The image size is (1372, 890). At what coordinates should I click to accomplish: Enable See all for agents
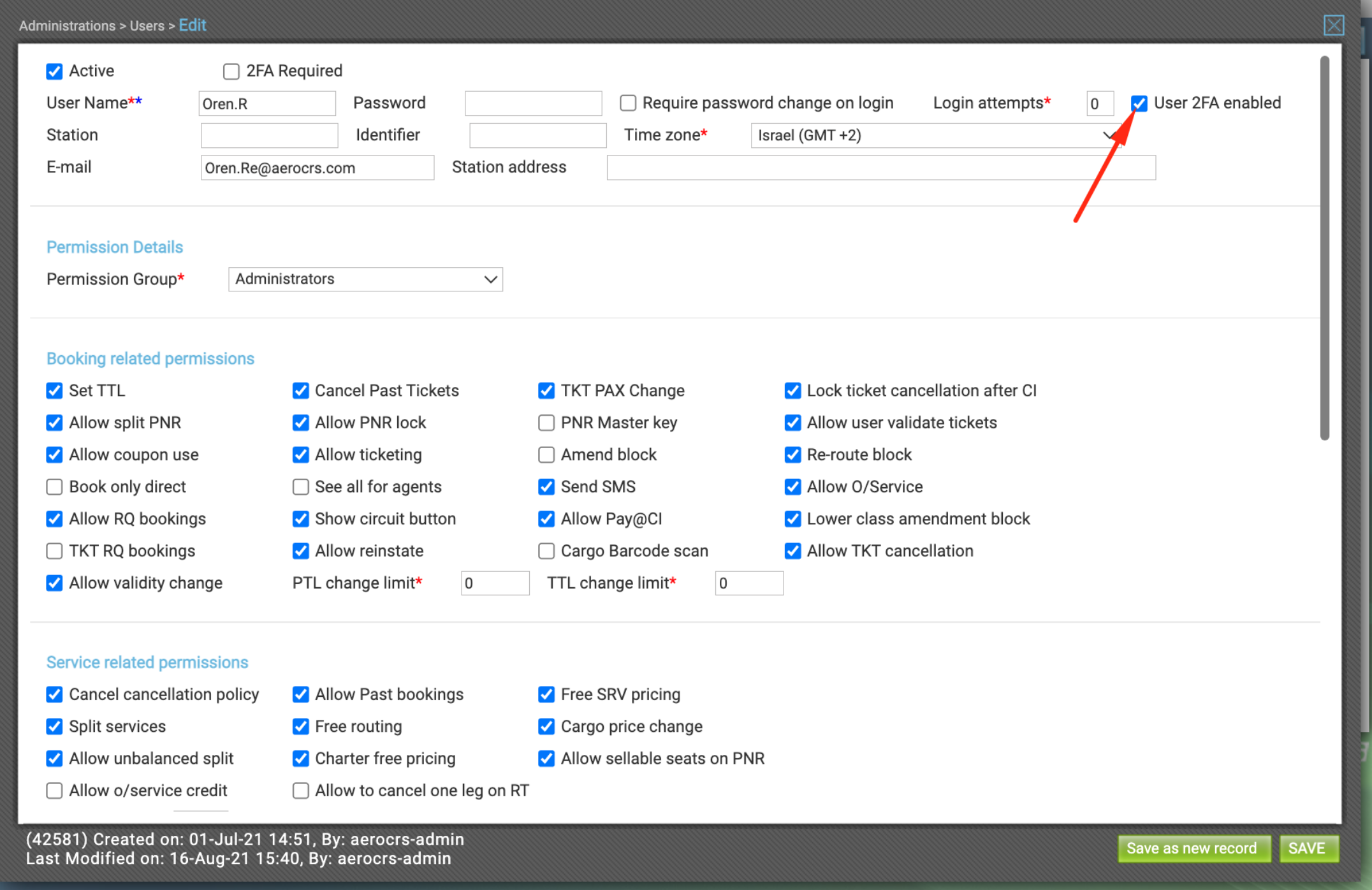point(301,487)
